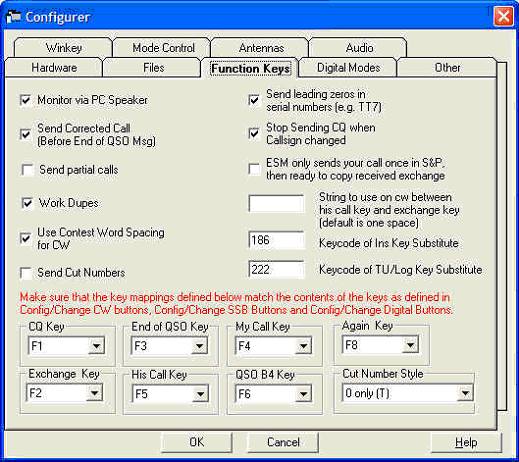Click the OK button
The height and width of the screenshot is (462, 519).
click(197, 442)
